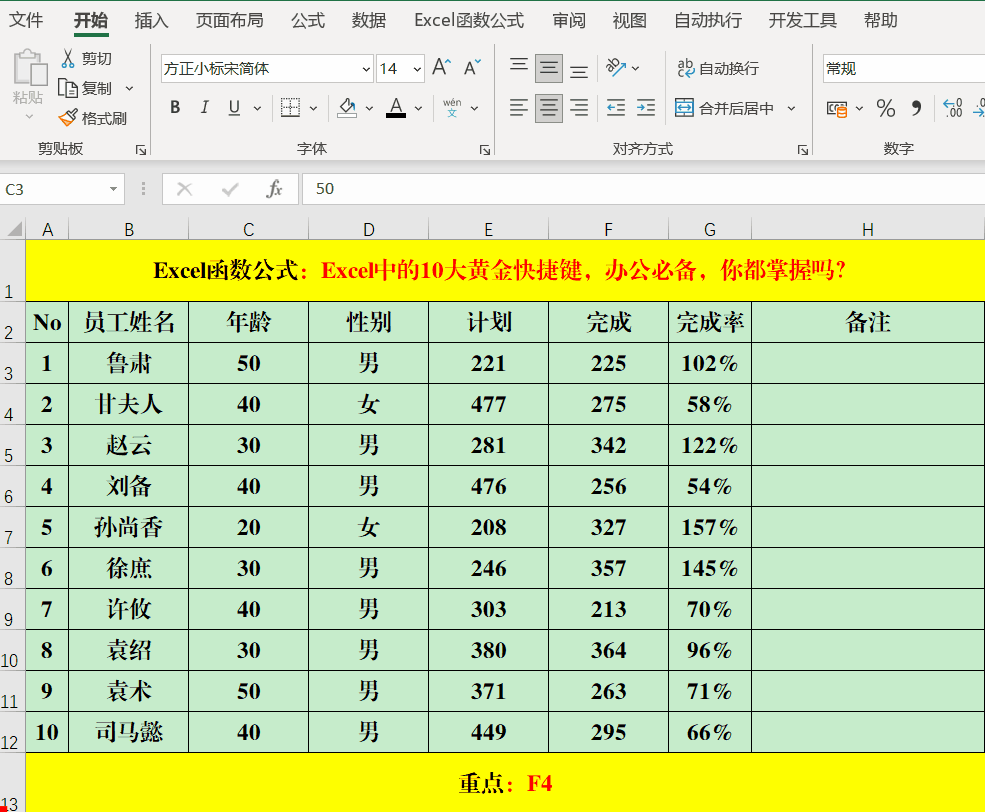
Task: Expand the 合并后居中 merge options dropdown
Action: (x=790, y=108)
